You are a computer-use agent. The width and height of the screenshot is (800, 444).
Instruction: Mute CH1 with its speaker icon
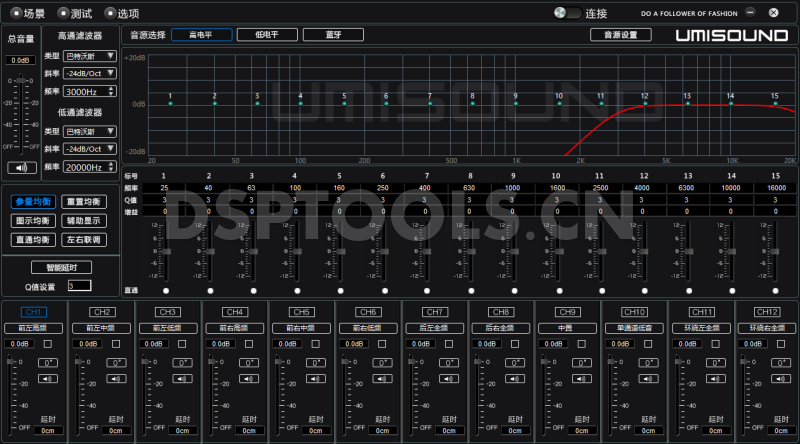point(47,379)
